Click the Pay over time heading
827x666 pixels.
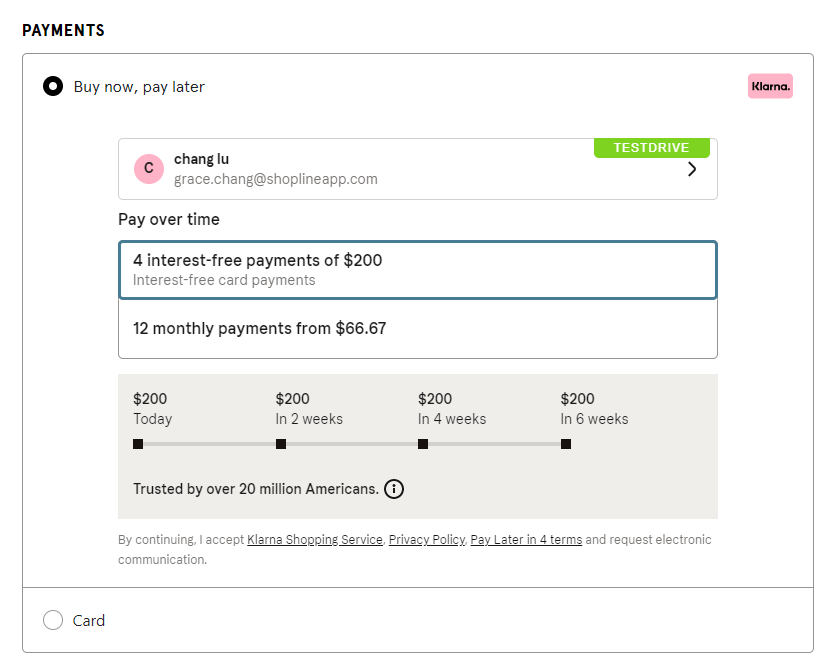(x=169, y=219)
